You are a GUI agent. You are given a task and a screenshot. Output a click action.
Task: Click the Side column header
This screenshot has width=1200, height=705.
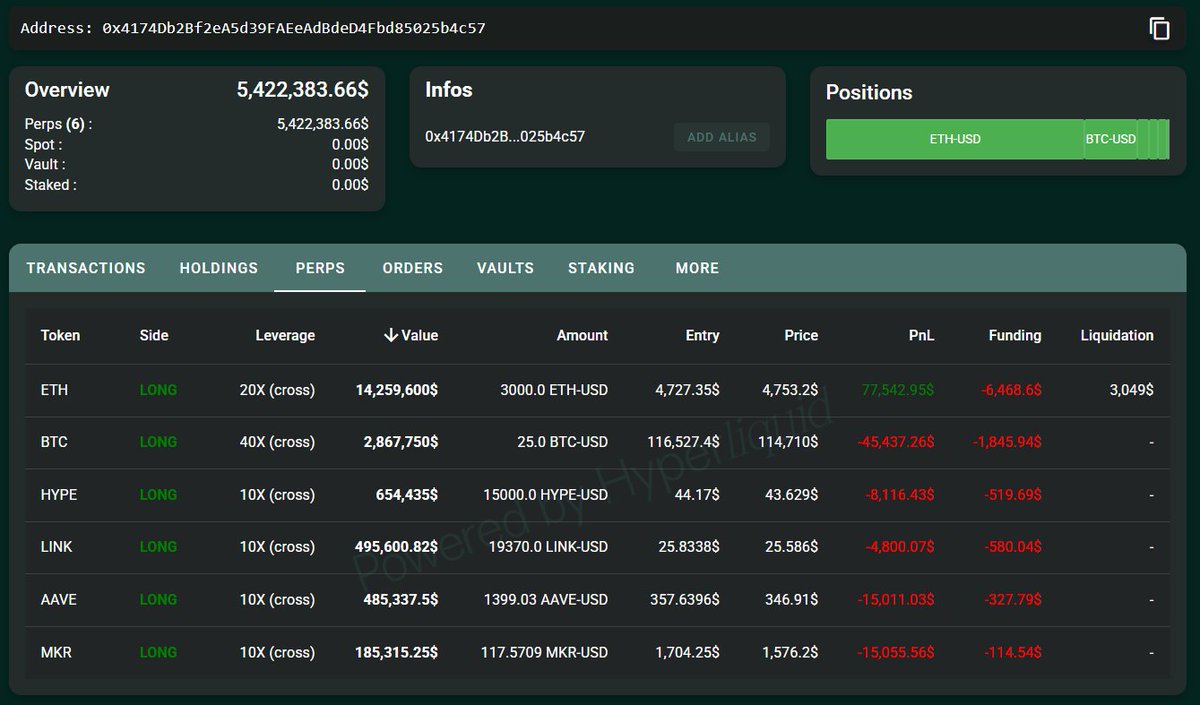[x=154, y=335]
